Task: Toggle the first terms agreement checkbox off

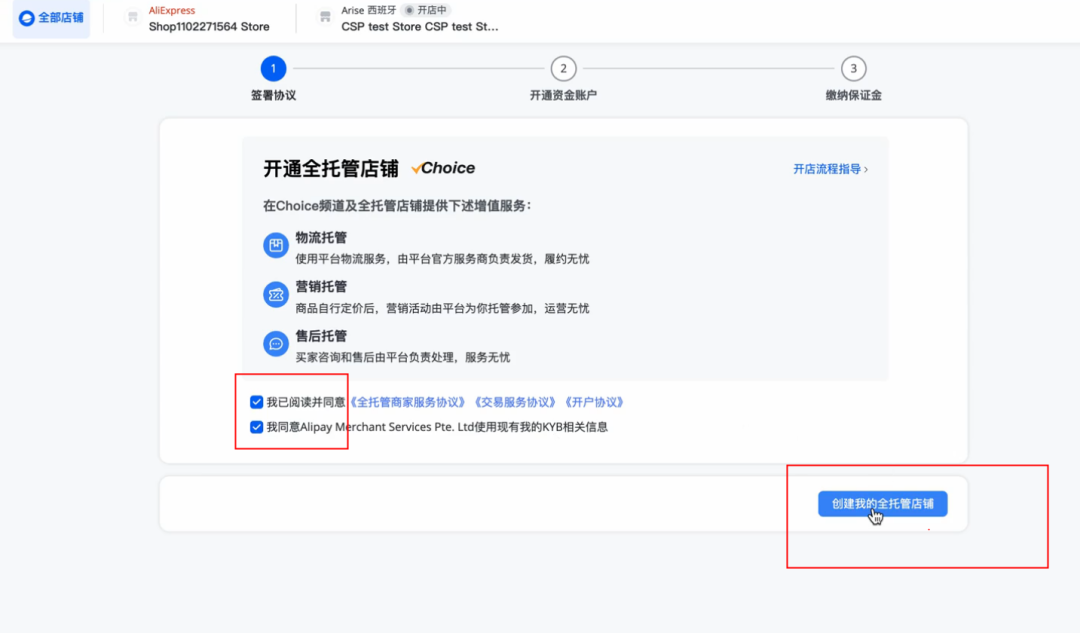Action: coord(254,400)
